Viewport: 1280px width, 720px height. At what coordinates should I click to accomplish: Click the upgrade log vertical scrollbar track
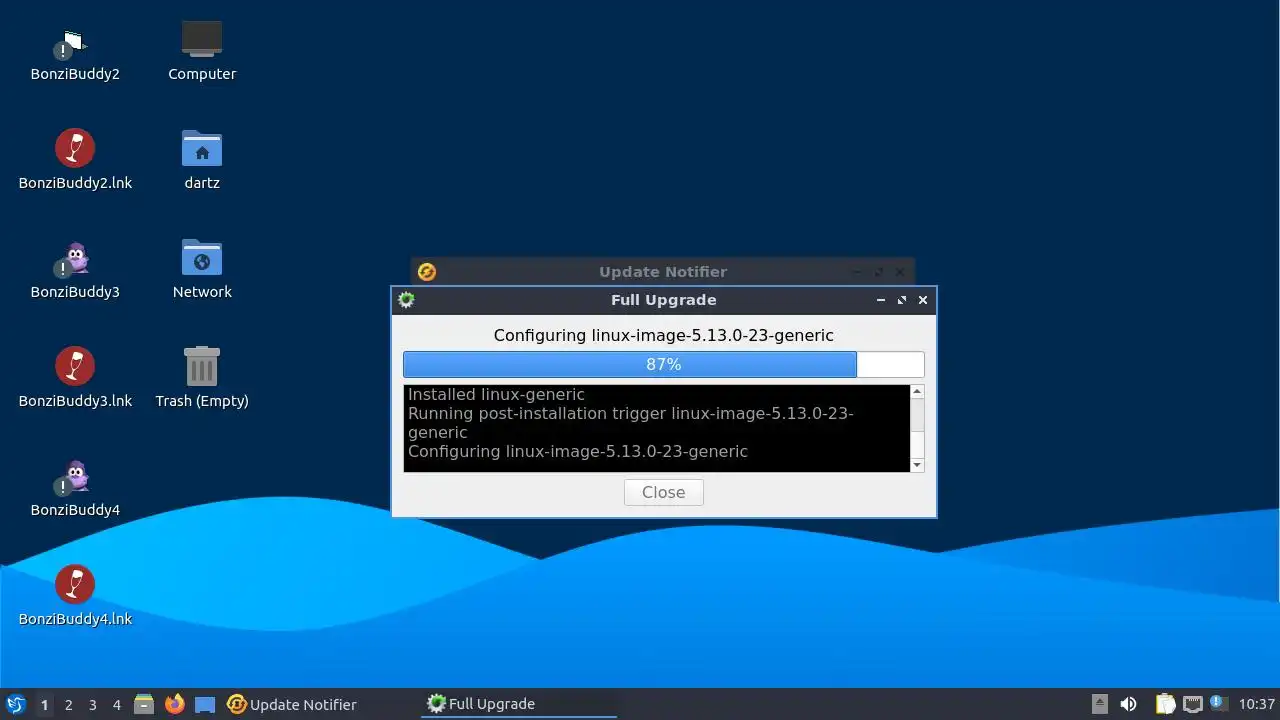tap(917, 429)
